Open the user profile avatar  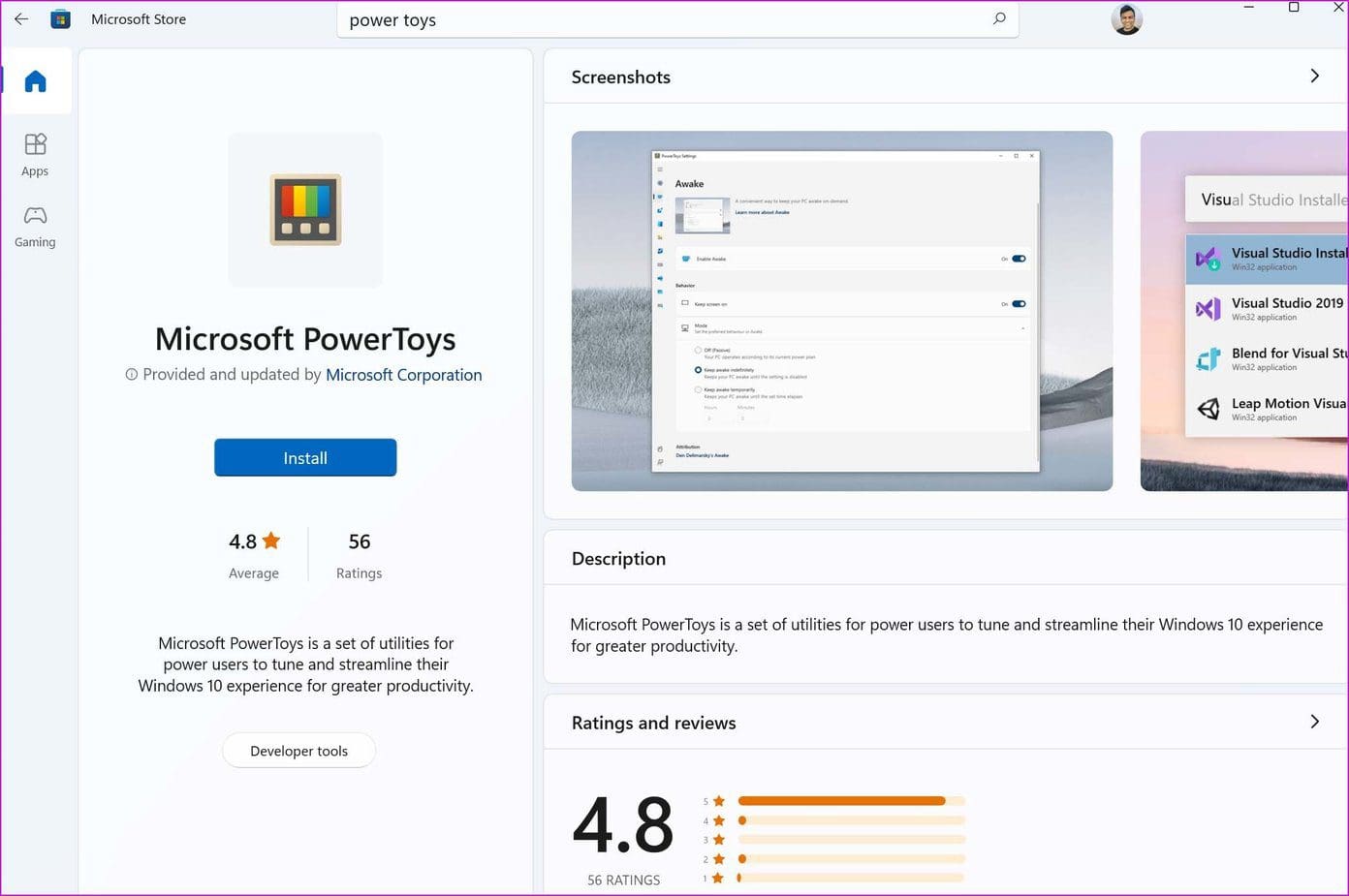pos(1126,18)
